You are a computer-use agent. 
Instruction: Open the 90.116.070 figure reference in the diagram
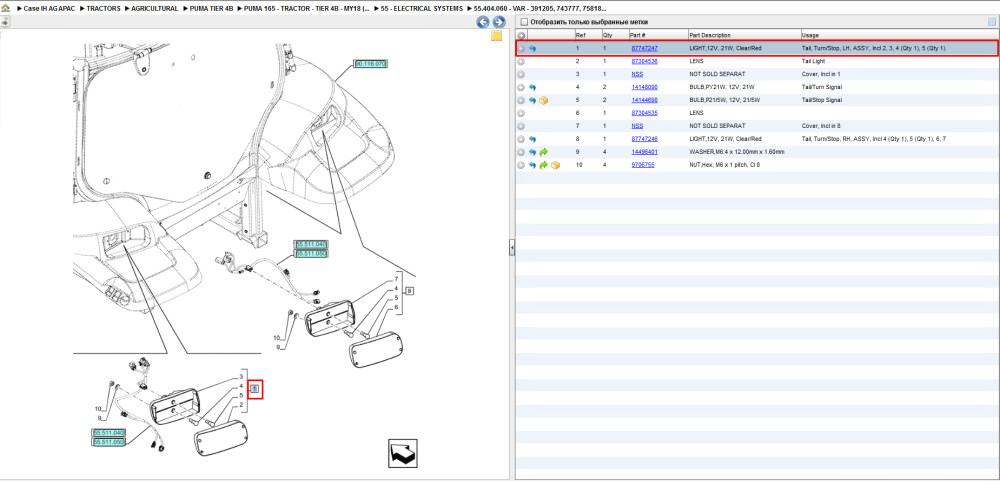(x=371, y=64)
